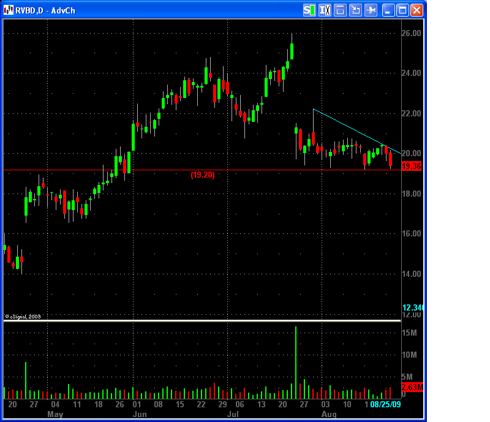
Task: Click the red 19.36 current price tag
Action: tap(411, 166)
